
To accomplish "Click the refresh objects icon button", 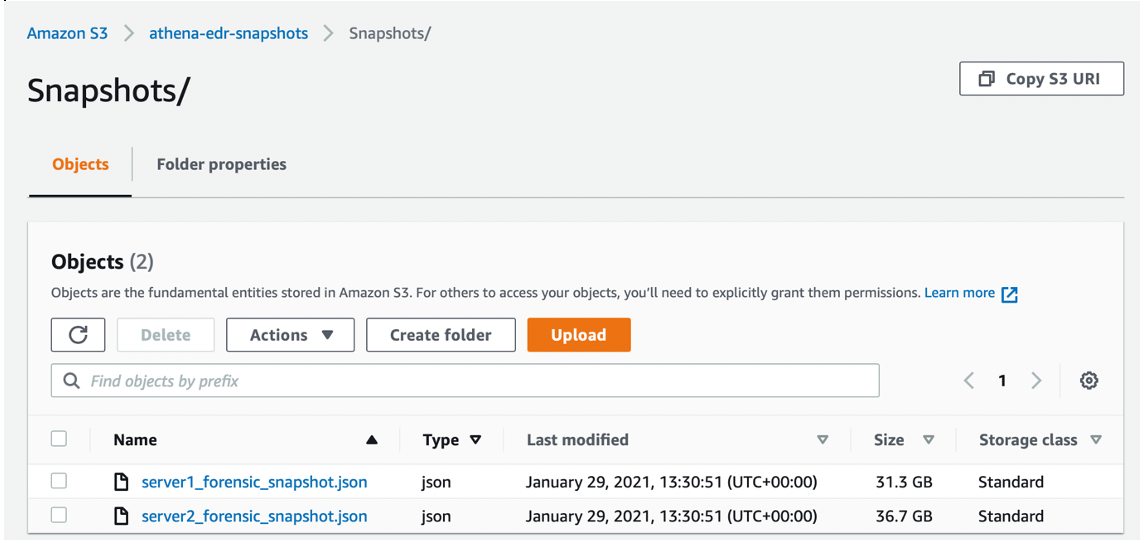I will (78, 335).
